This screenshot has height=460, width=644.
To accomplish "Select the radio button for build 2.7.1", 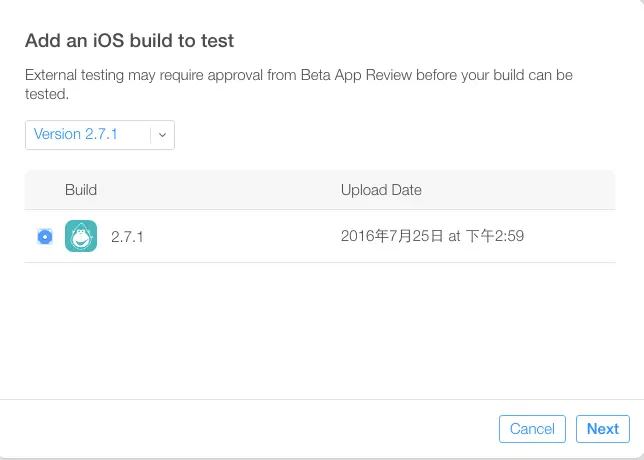I will [45, 237].
